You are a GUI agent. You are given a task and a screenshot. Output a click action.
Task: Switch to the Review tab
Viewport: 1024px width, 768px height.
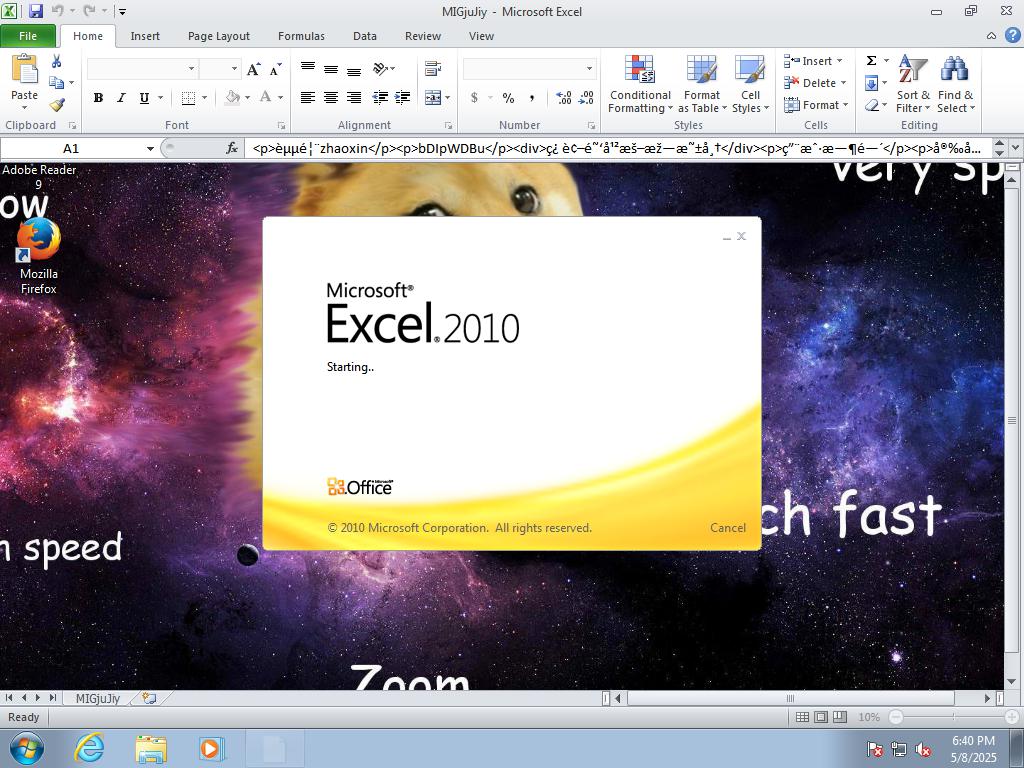click(x=423, y=36)
